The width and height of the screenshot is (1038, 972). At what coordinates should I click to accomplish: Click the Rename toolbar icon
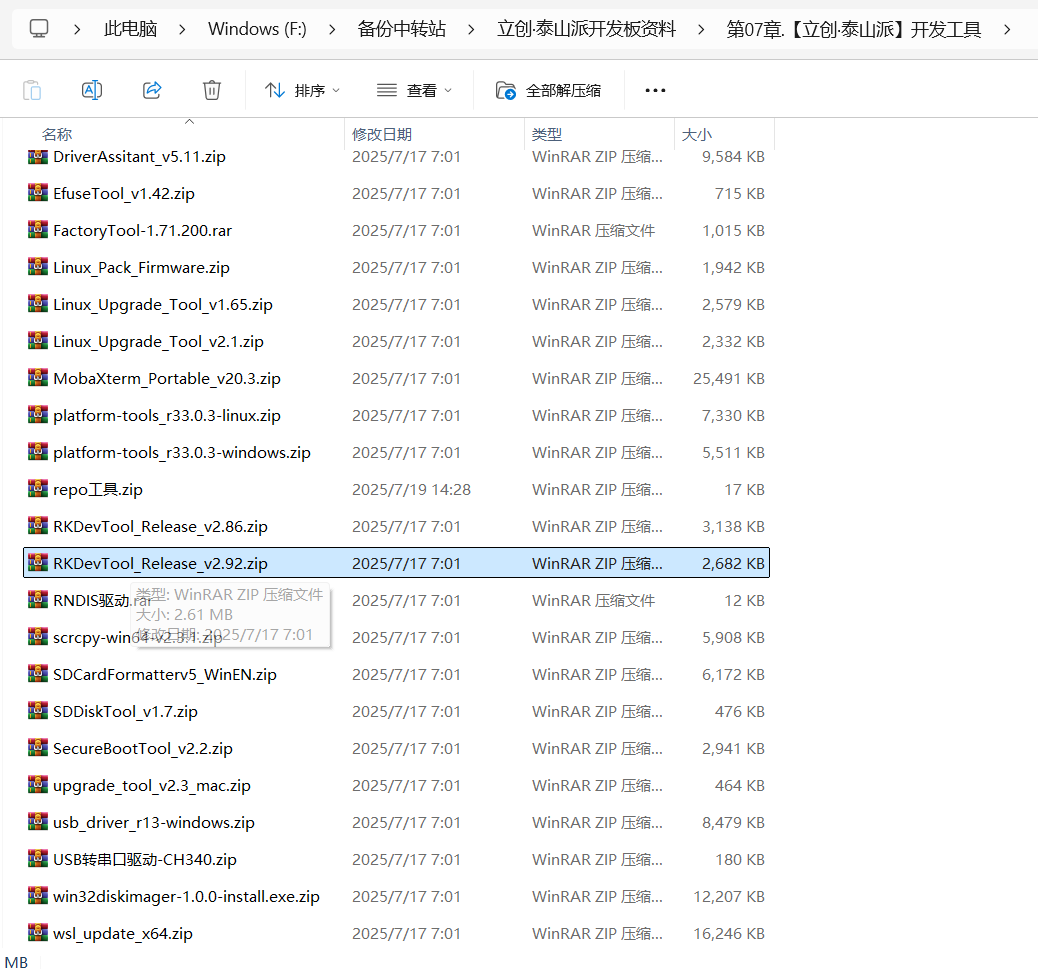91,90
